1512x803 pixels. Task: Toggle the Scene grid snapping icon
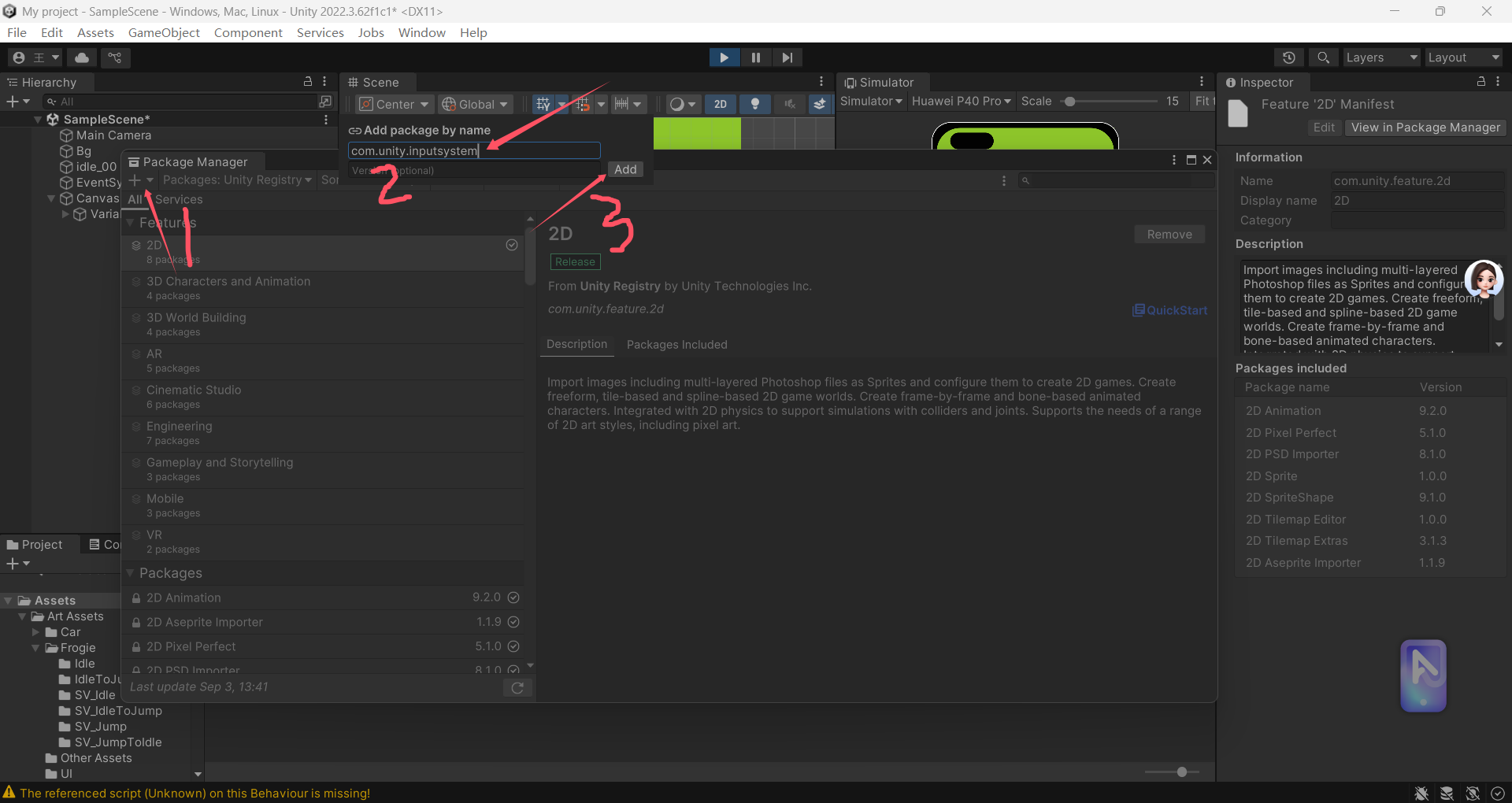tap(543, 104)
